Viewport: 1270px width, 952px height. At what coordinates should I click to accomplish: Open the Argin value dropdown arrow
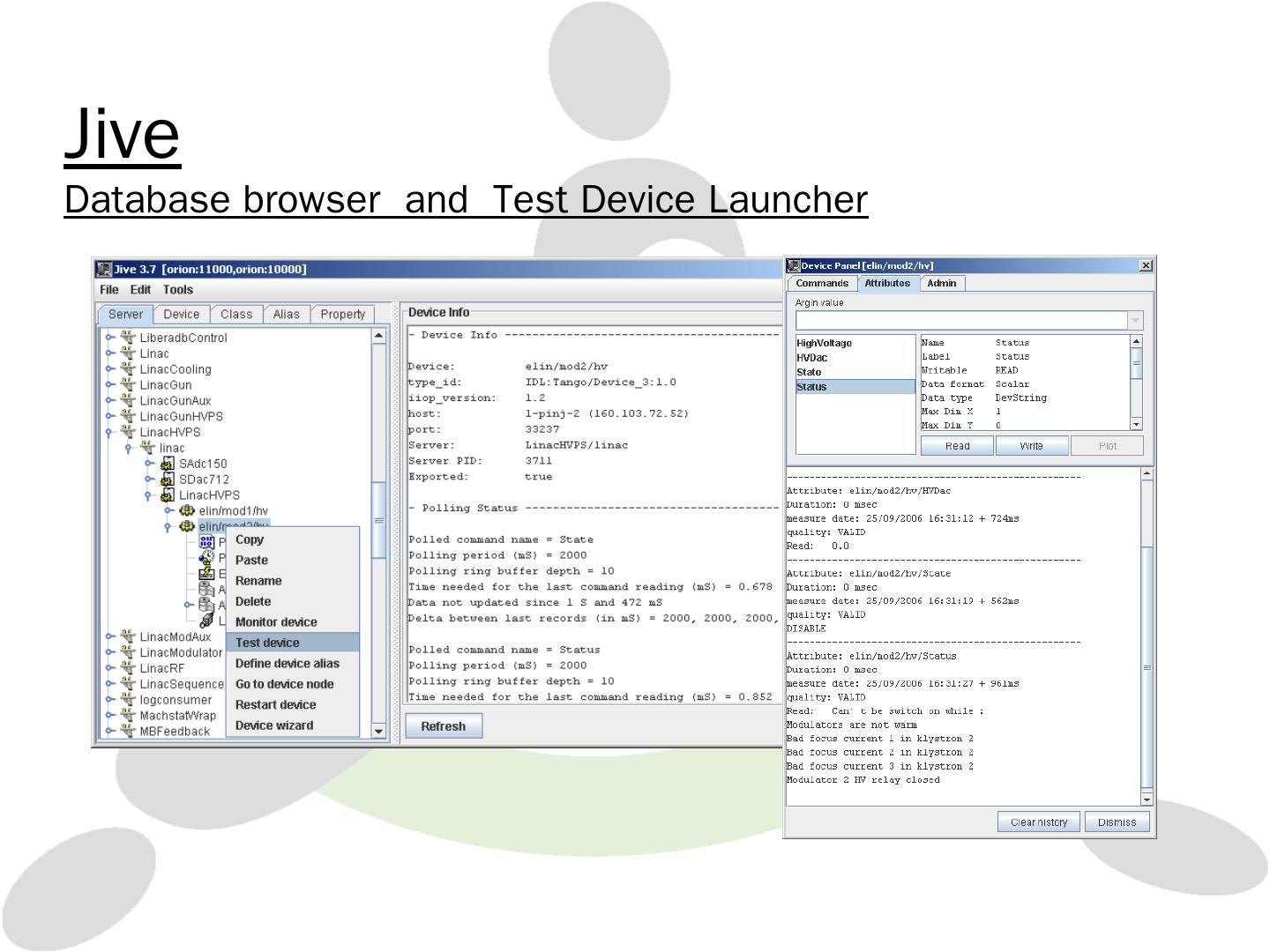(x=1135, y=320)
